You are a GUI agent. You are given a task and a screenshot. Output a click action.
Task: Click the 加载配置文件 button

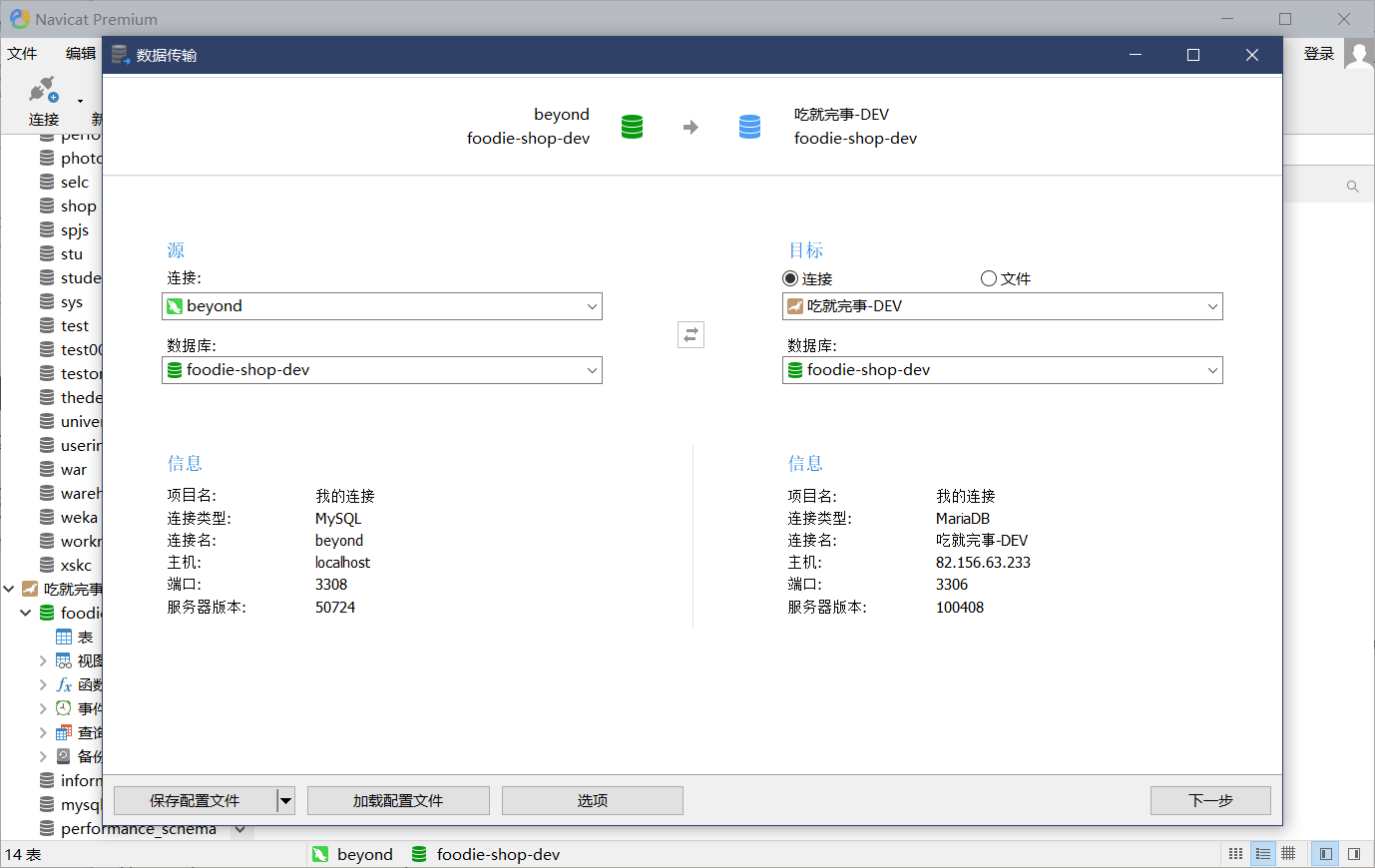coord(398,800)
